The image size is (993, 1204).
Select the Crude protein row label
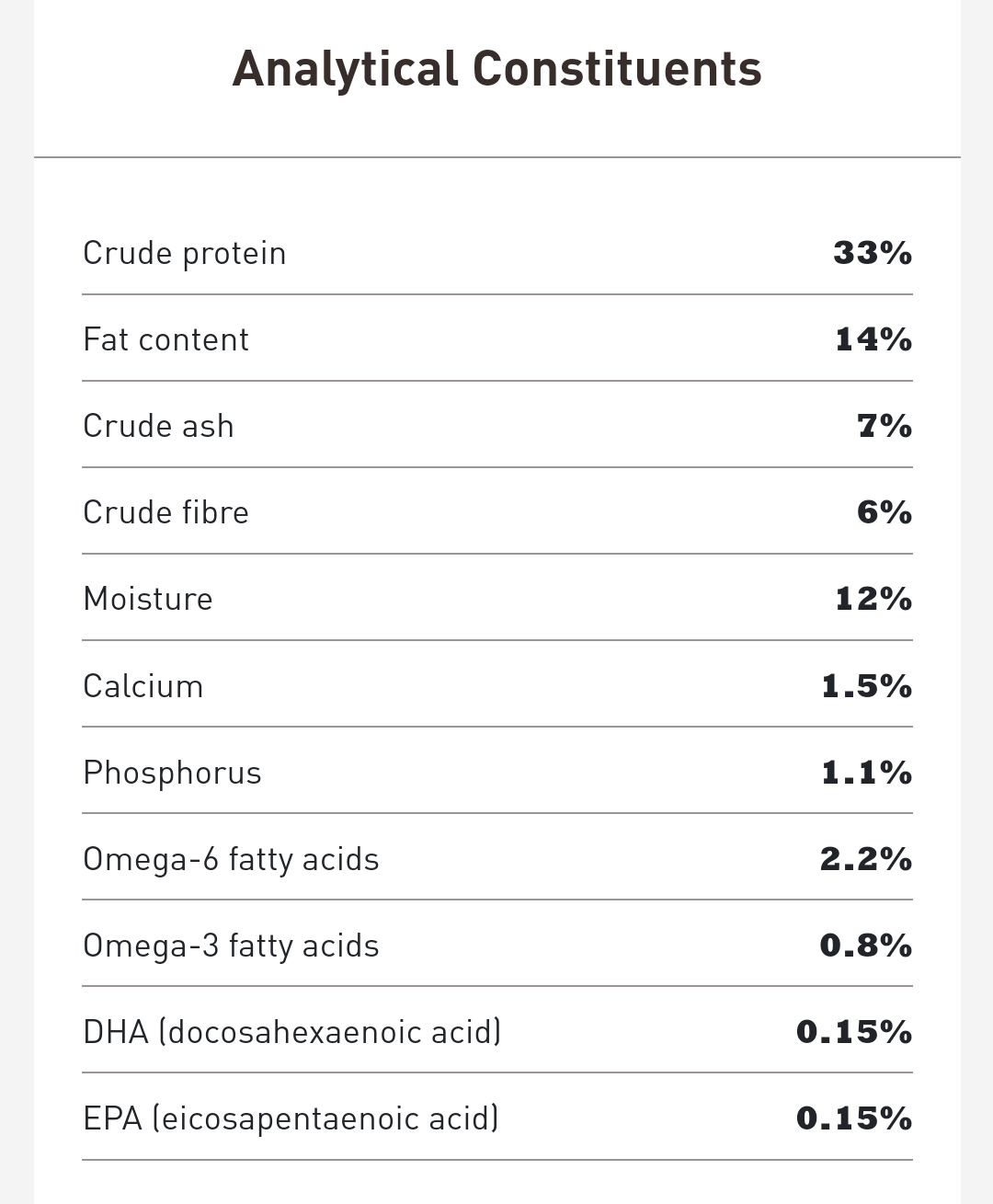coord(184,253)
